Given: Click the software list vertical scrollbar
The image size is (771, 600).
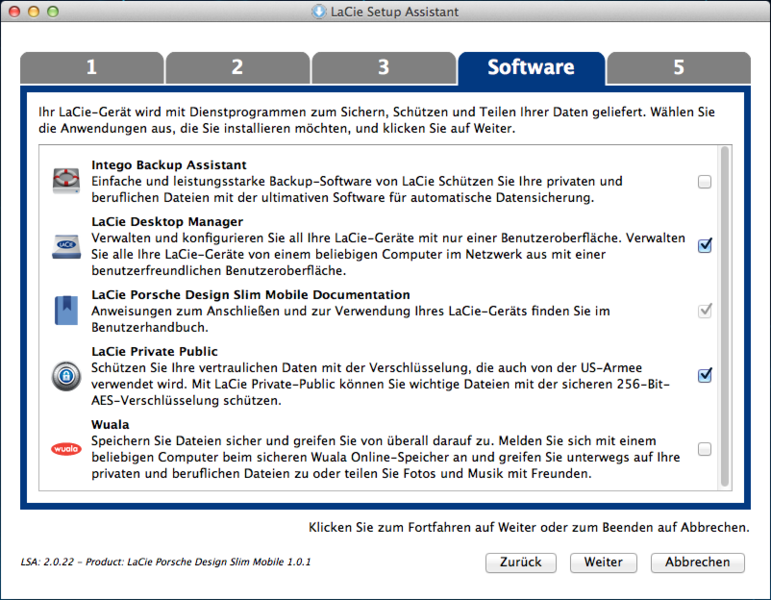Looking at the screenshot, I should click(724, 317).
